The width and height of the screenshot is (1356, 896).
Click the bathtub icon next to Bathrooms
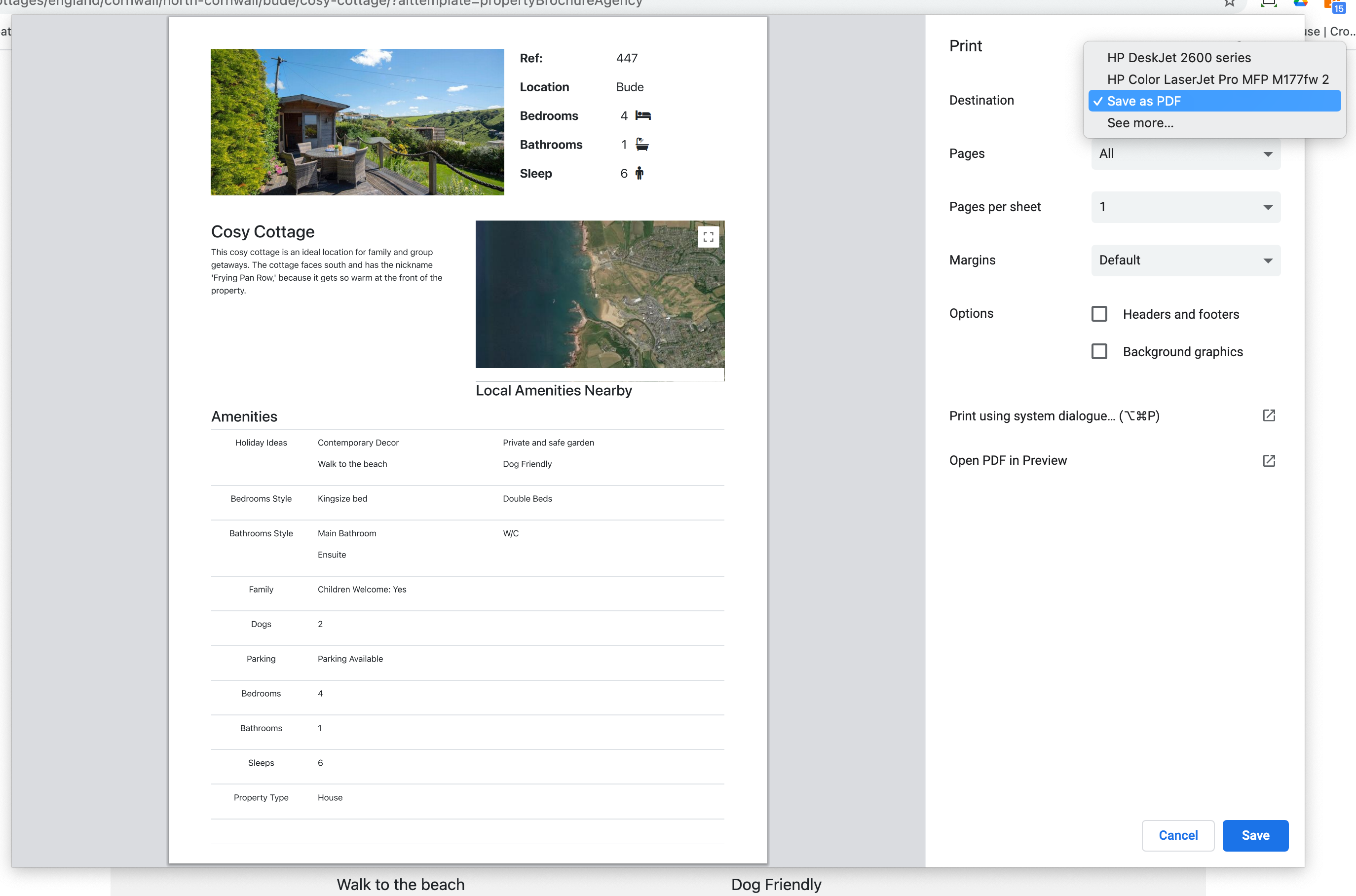642,145
